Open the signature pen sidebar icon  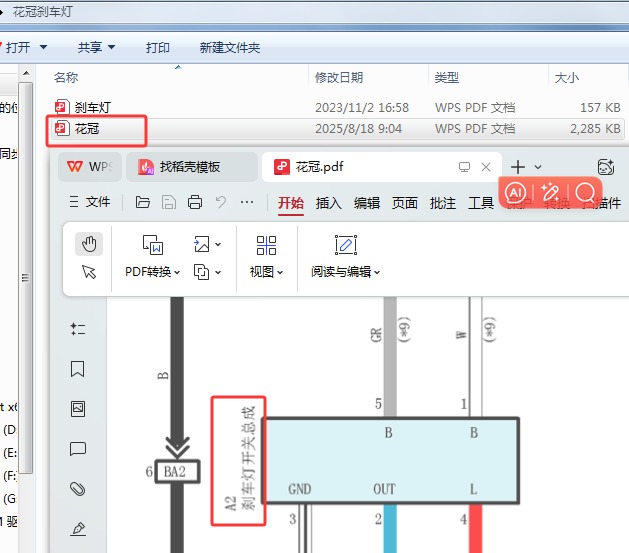point(78,529)
